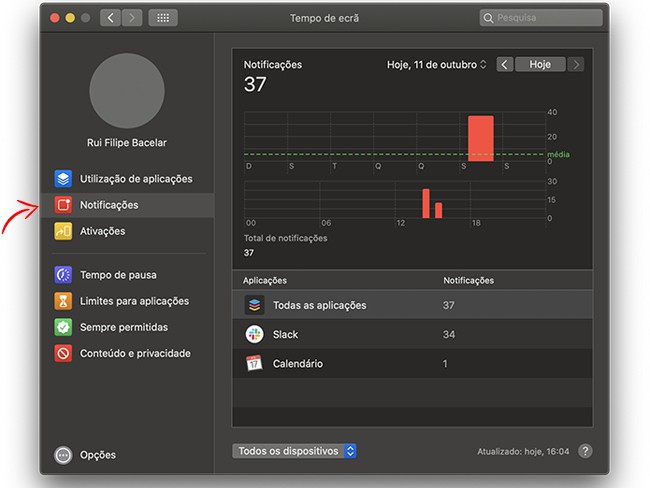Screen dimensions: 650x488
Task: Click the Opções ellipsis icon
Action: (63, 455)
